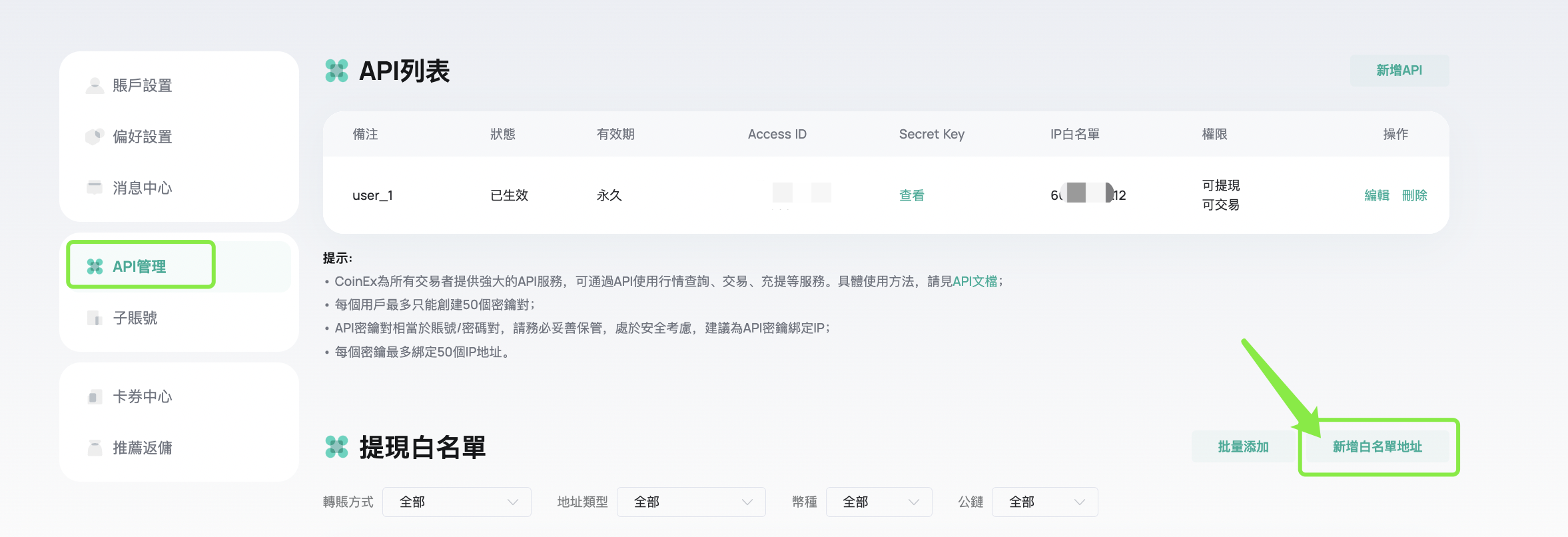Open the 公鏈 chain dropdown
The width and height of the screenshot is (1568, 537).
(x=1044, y=502)
